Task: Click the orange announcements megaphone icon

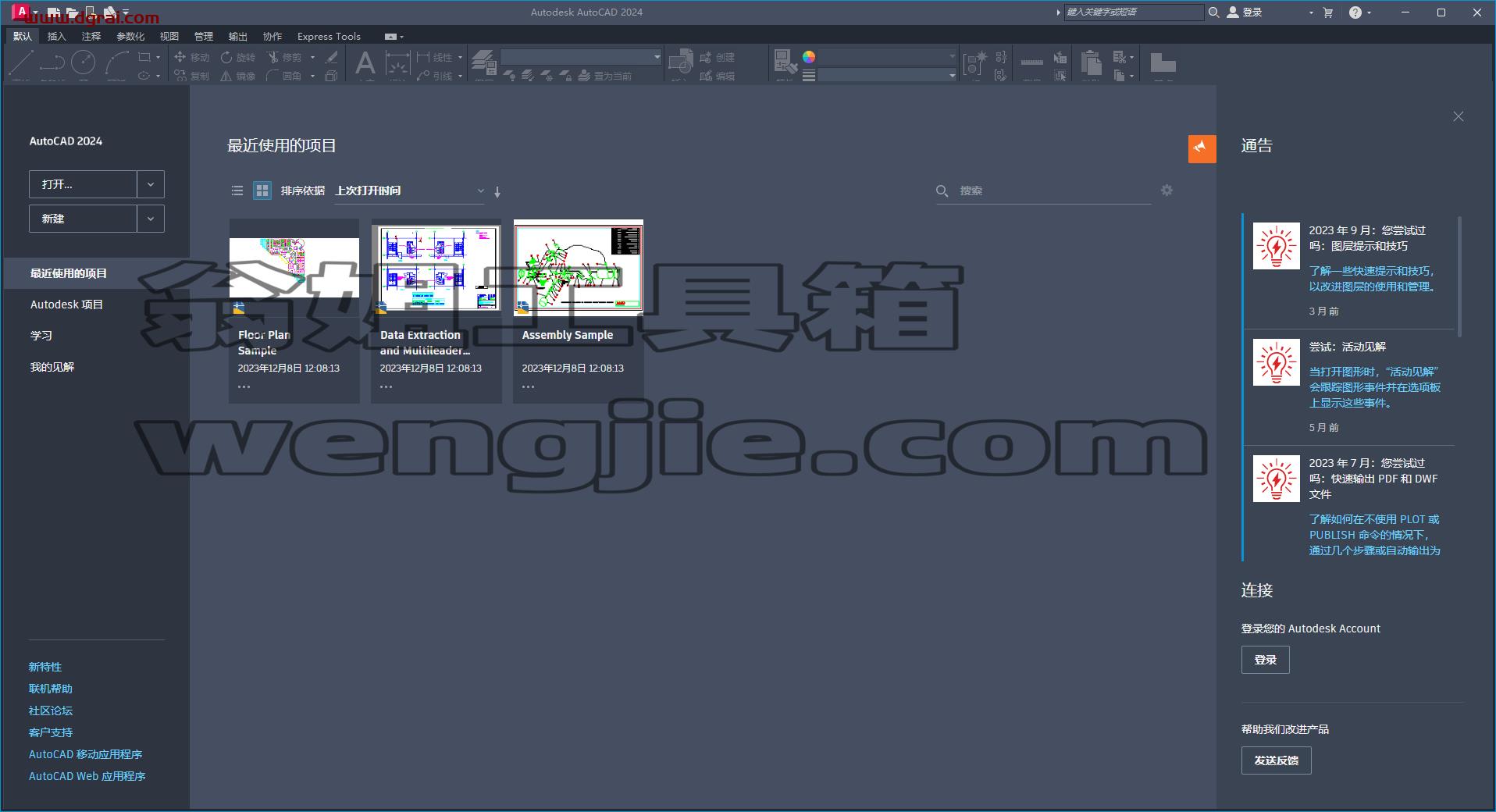Action: [x=1202, y=148]
